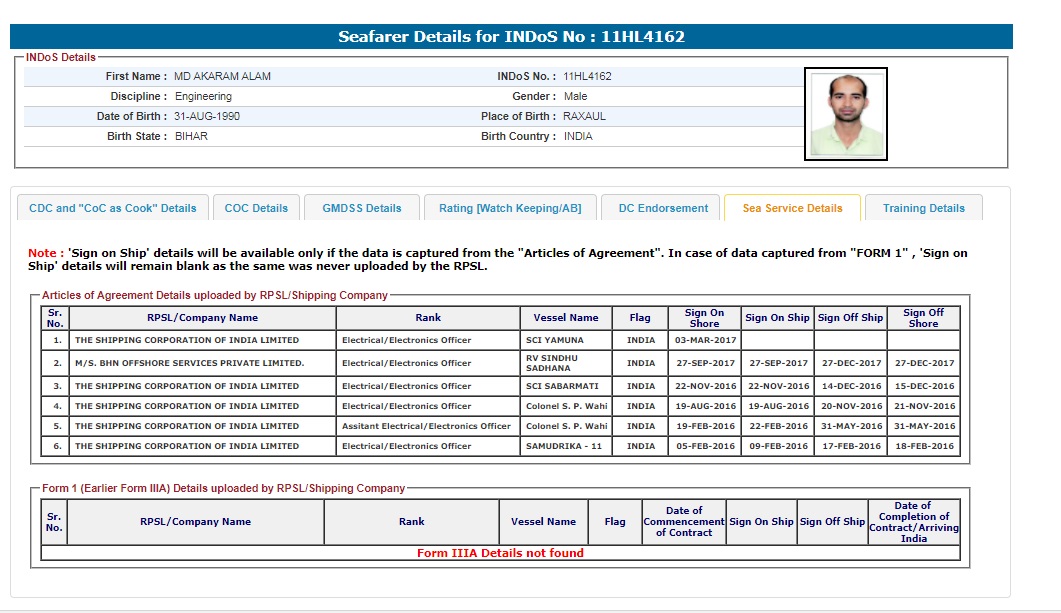Screen dimensions: 1061x613
Task: Open the CDC and "CoC as Cook" Details tab
Action: pos(112,208)
